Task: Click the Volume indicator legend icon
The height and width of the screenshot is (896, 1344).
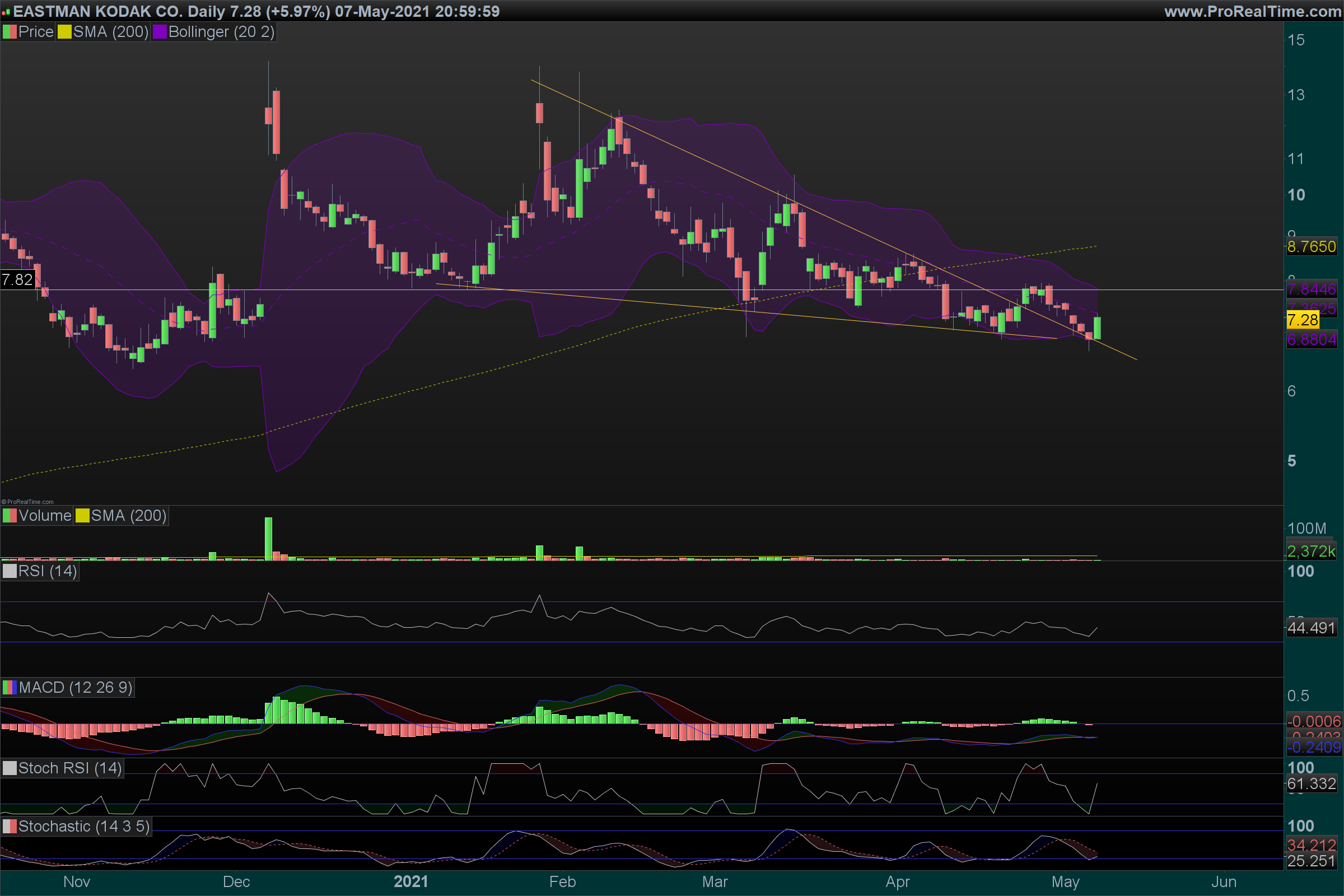Action: tap(10, 516)
